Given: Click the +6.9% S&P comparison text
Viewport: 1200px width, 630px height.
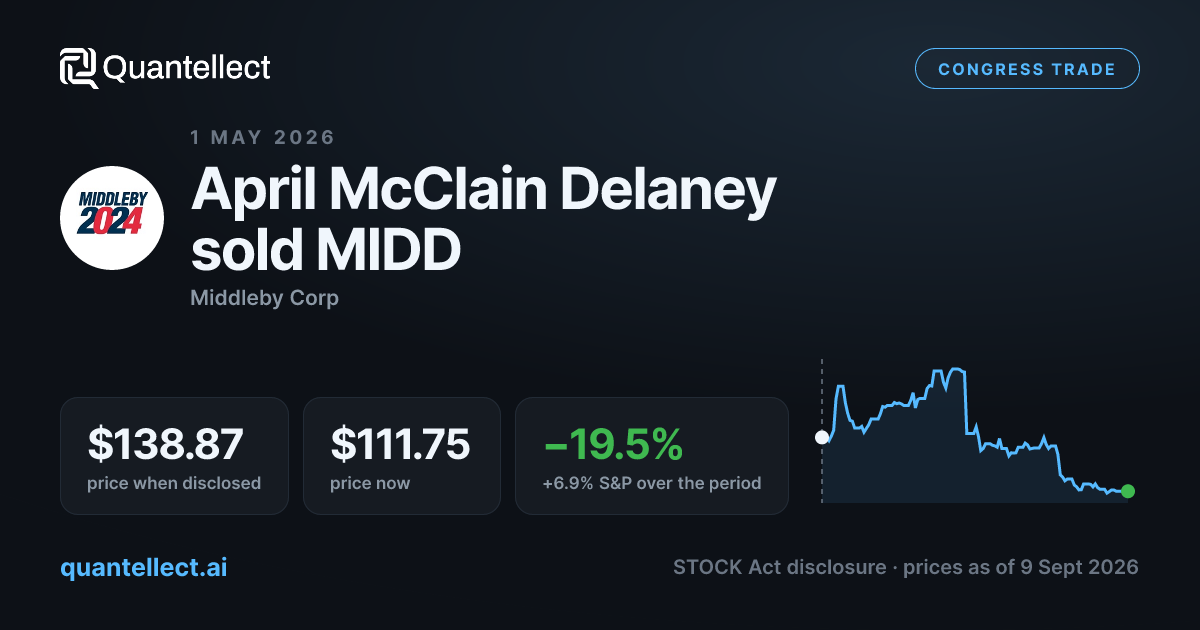Looking at the screenshot, I should [x=652, y=483].
